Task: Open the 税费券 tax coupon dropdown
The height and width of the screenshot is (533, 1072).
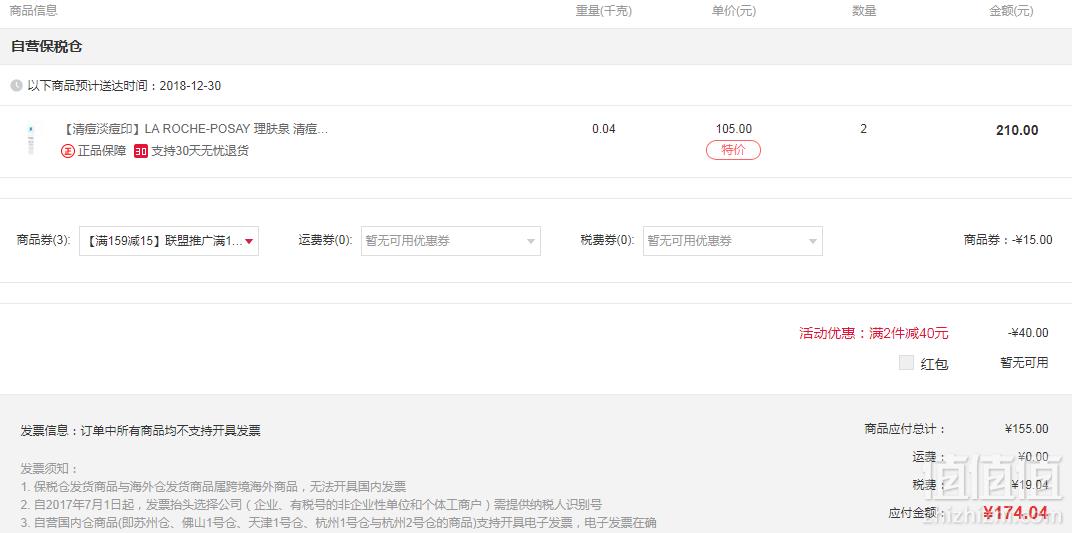Action: tap(732, 241)
